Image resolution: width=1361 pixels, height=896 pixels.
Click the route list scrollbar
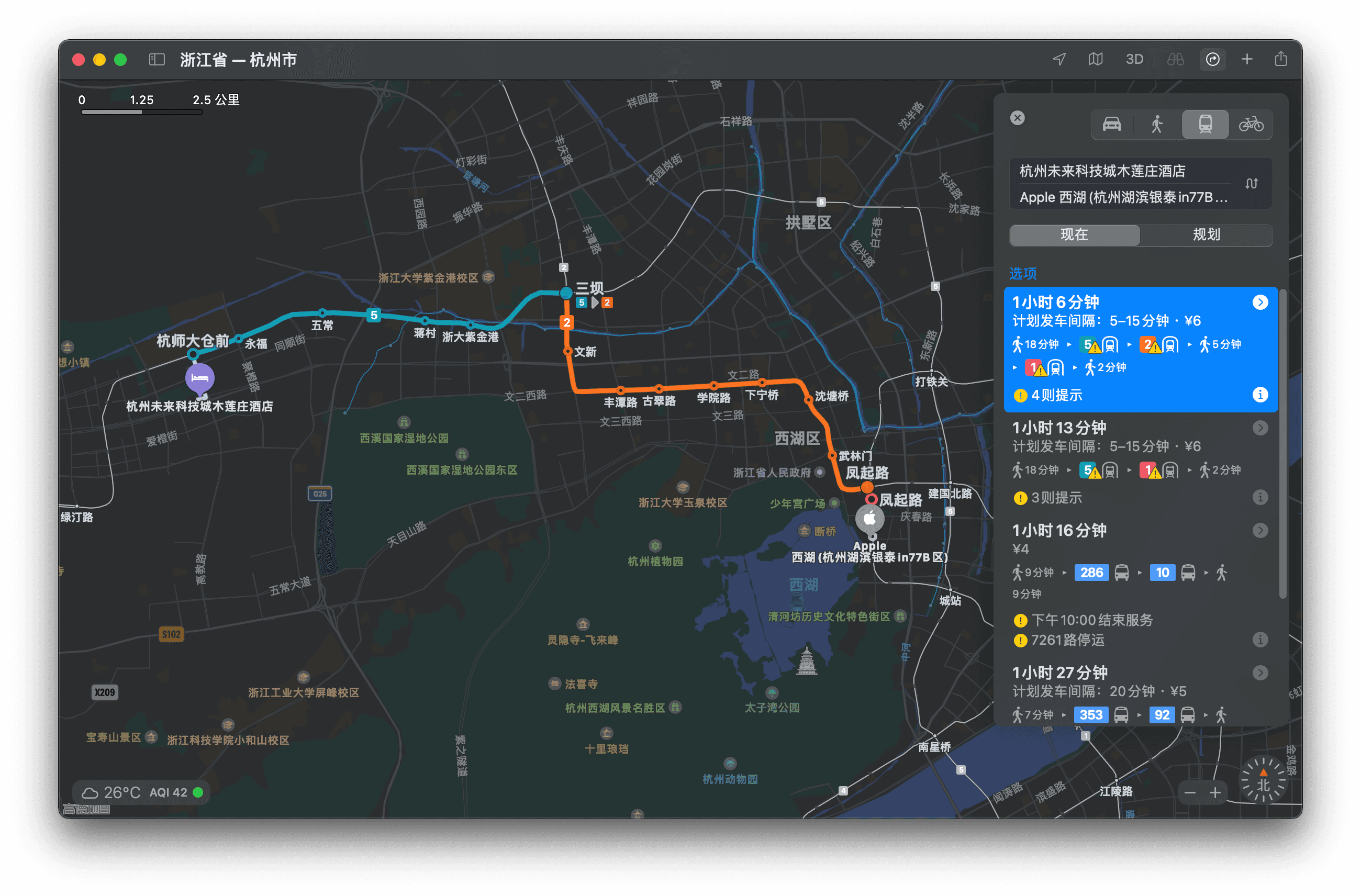pyautogui.click(x=1282, y=444)
